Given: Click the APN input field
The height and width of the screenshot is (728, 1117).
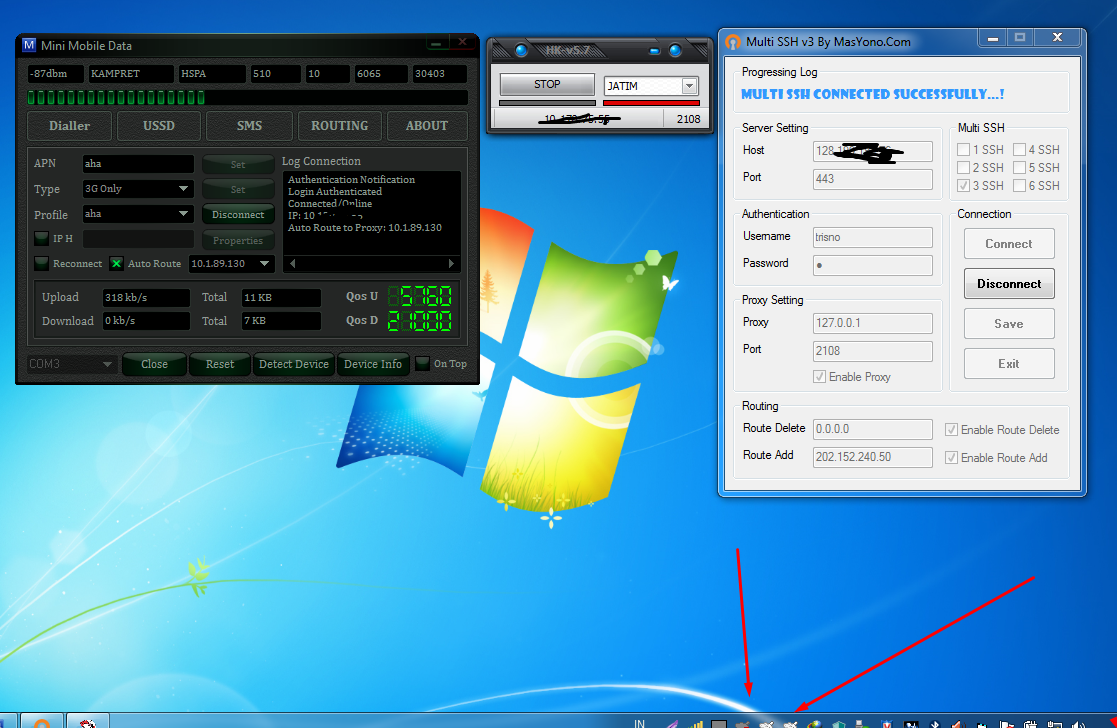Looking at the screenshot, I should (x=138, y=164).
